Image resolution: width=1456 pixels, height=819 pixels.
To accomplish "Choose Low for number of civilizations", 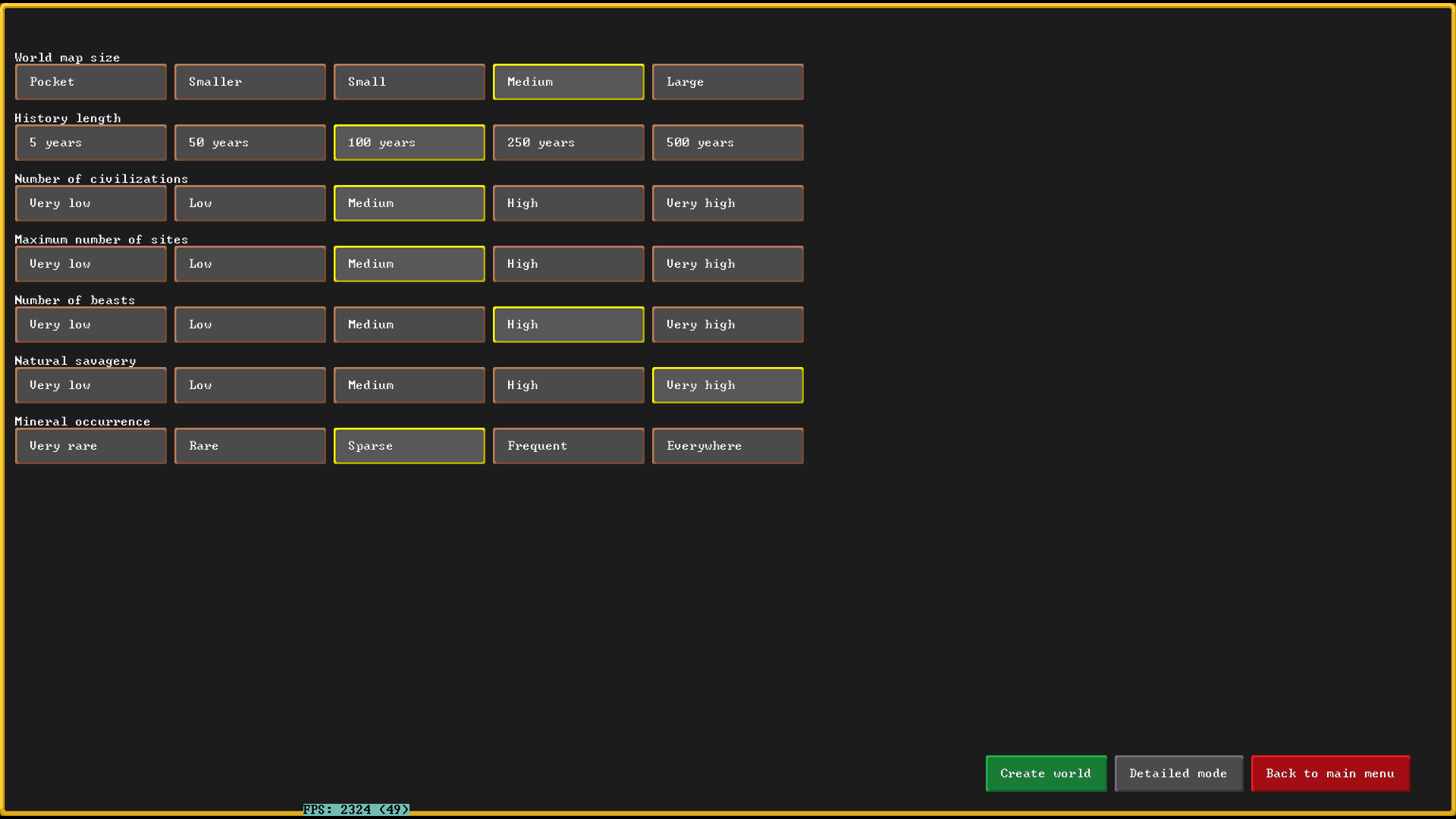I will point(250,203).
